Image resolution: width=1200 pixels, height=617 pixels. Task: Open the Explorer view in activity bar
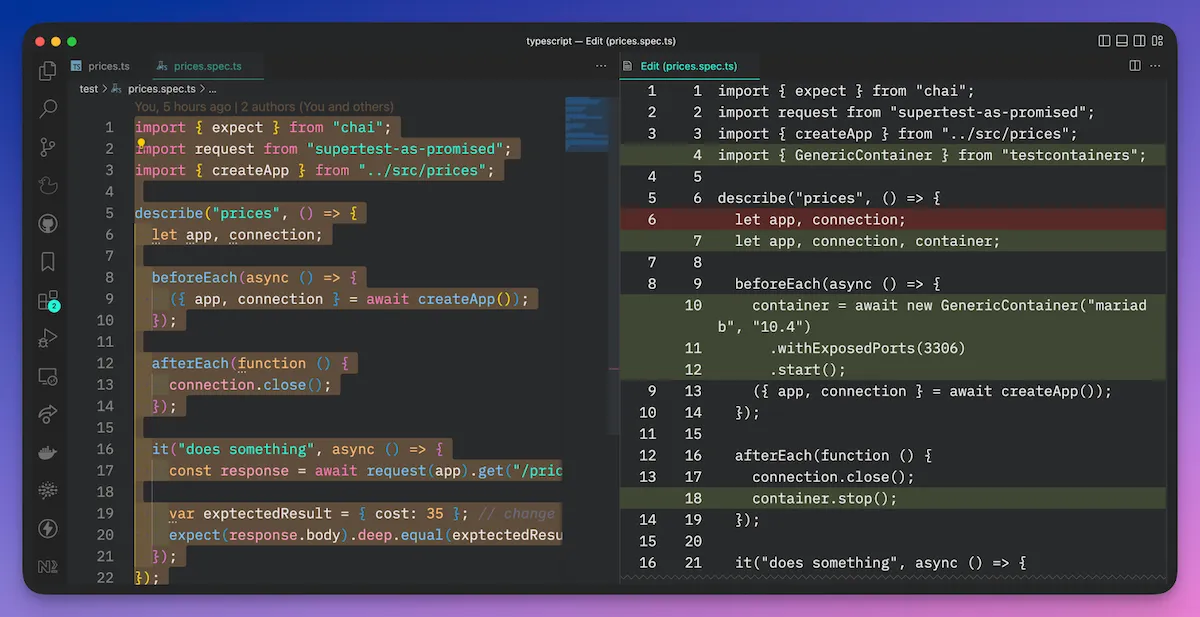click(x=47, y=71)
